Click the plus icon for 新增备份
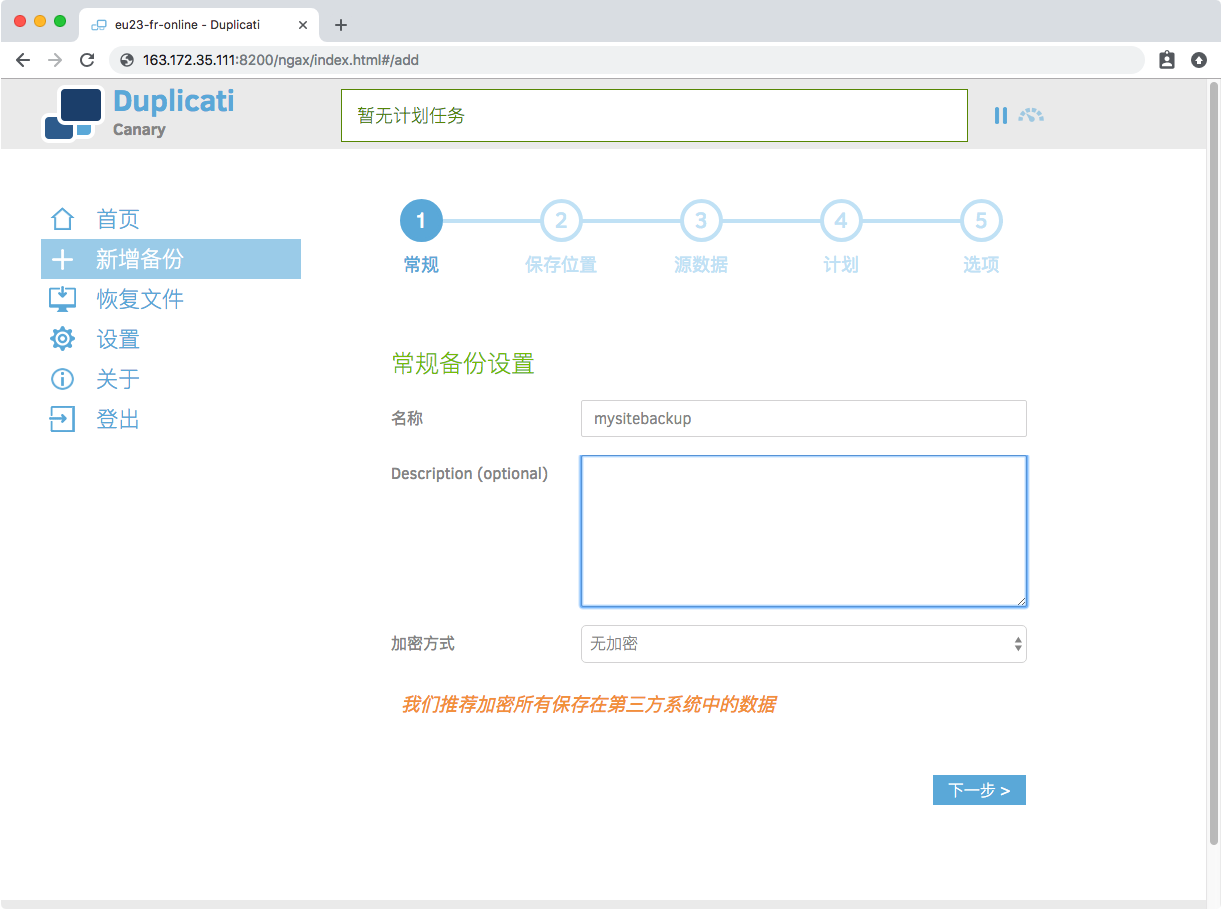The height and width of the screenshot is (910, 1221). point(62,260)
